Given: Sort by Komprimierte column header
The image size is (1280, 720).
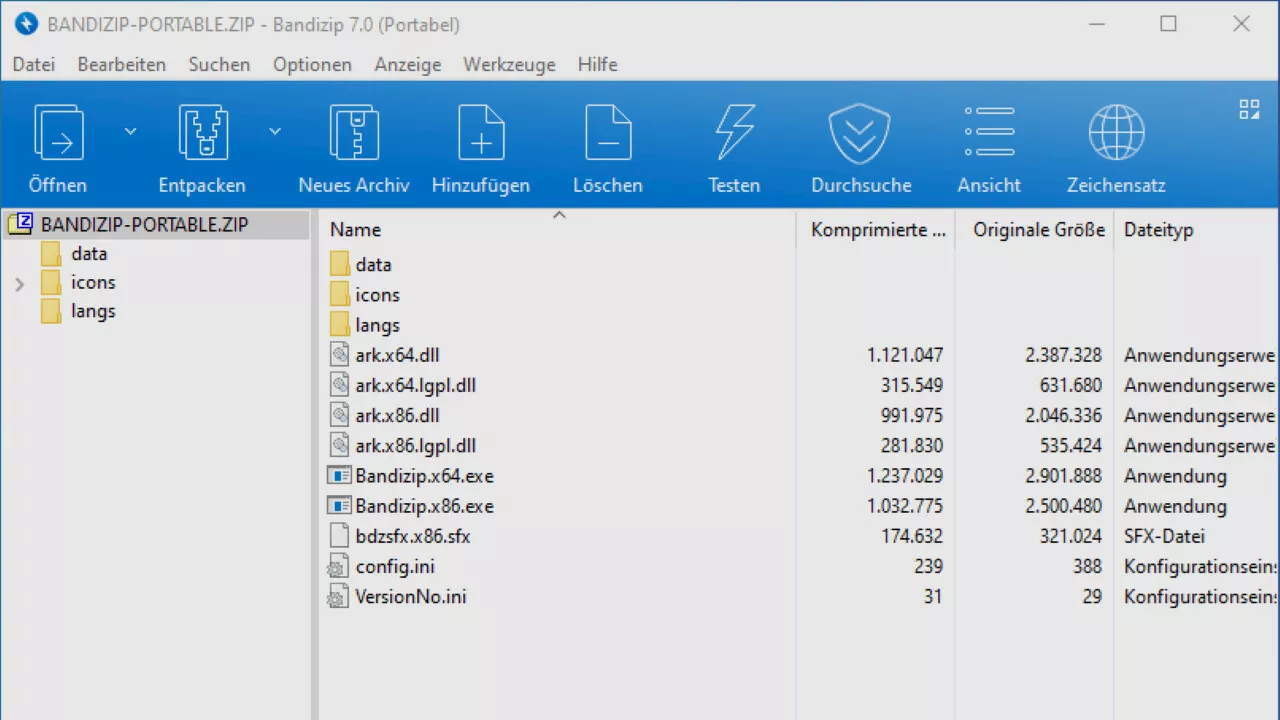Looking at the screenshot, I should click(876, 229).
